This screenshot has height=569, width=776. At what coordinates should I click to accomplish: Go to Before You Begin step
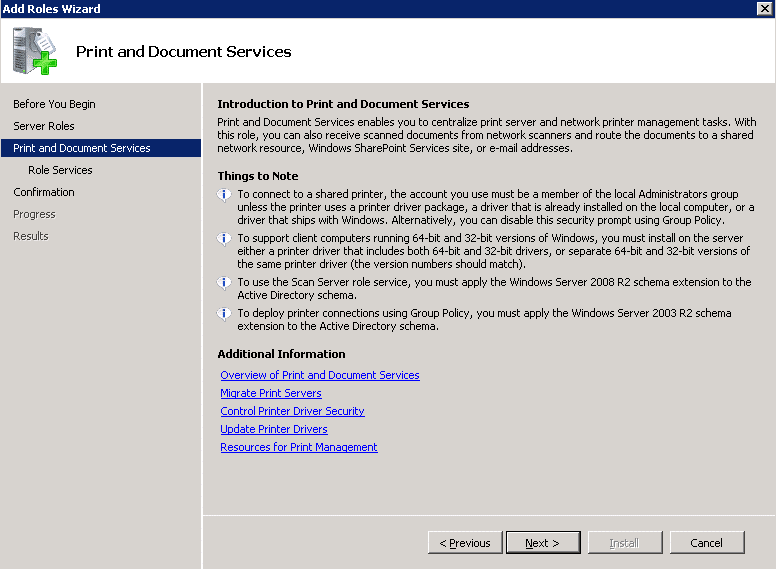pyautogui.click(x=54, y=104)
